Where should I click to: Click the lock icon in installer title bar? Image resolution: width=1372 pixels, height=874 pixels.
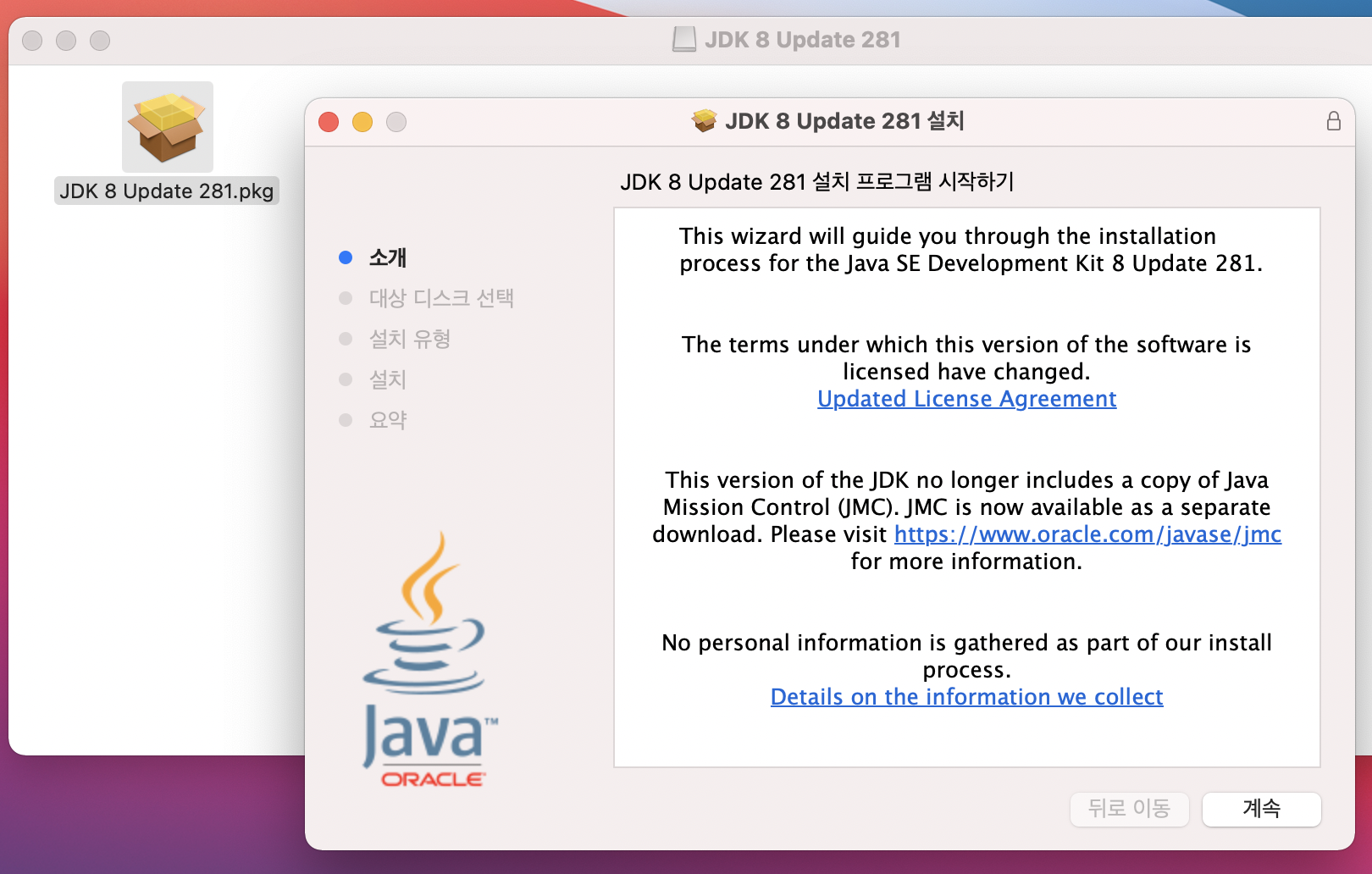1333,121
